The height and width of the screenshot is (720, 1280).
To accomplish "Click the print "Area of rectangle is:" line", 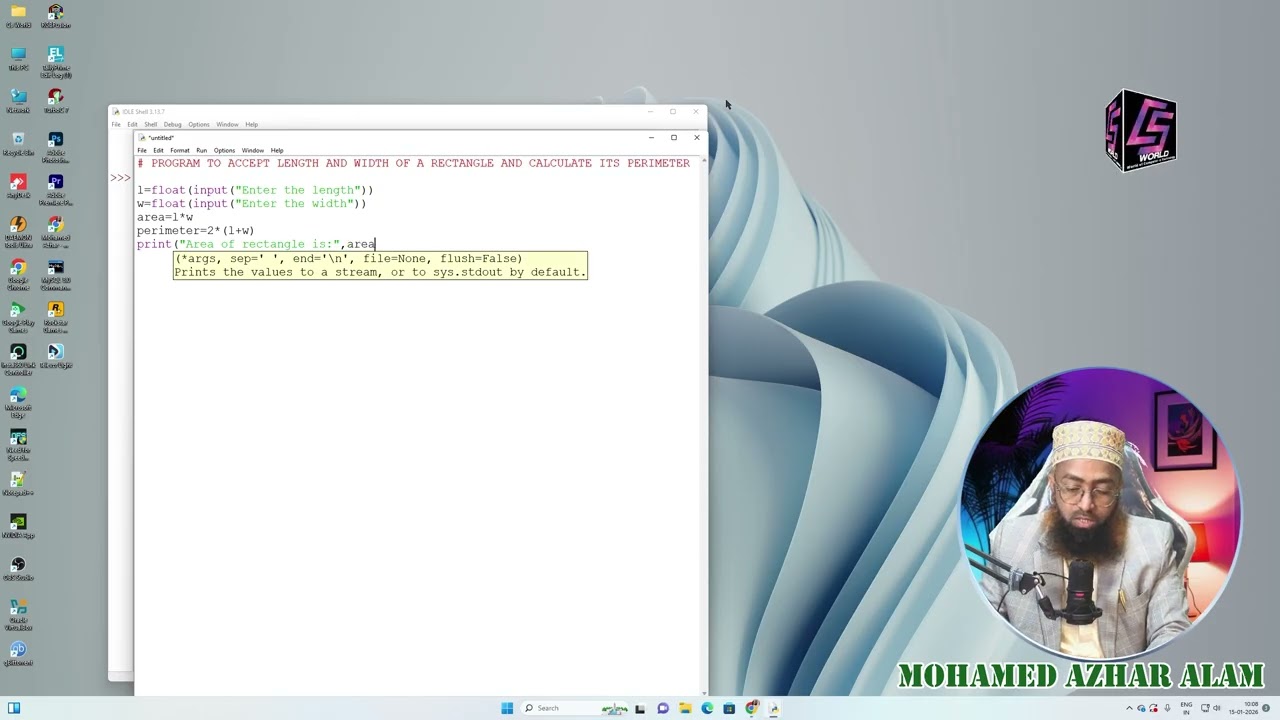I will click(256, 244).
